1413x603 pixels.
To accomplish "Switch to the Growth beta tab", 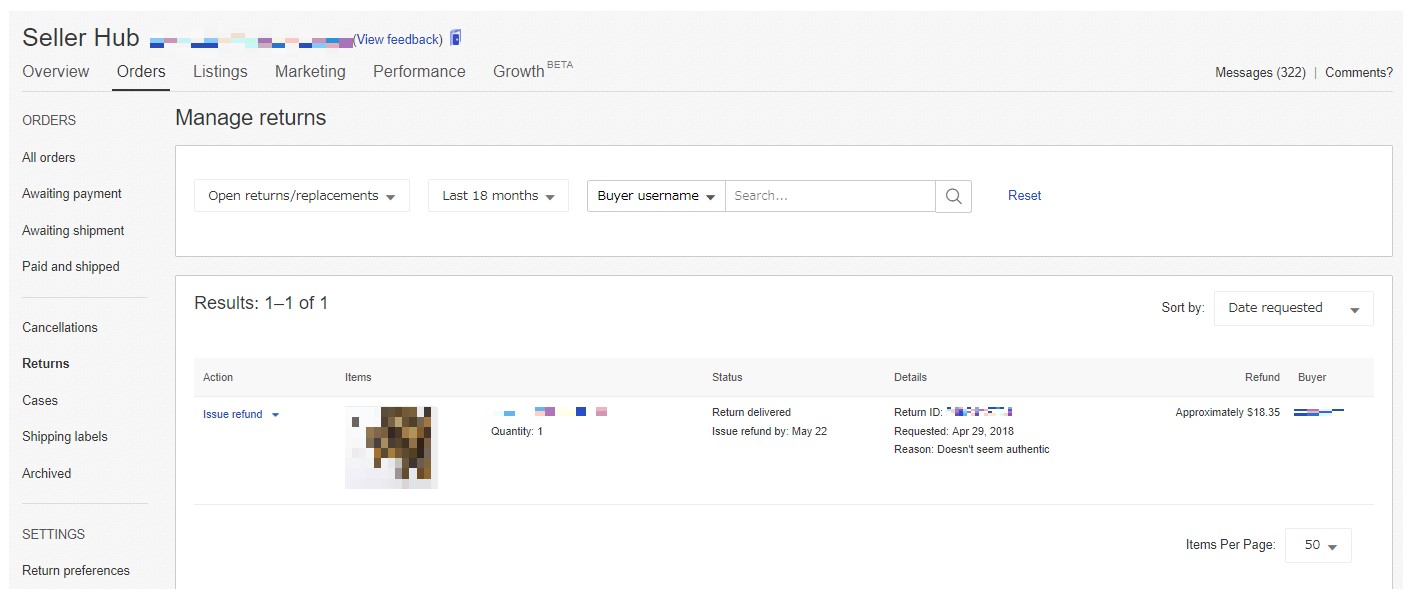I will click(532, 70).
